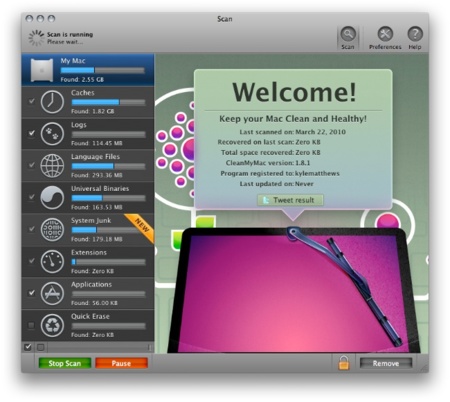
Task: Click the Twitter bird on Tweet result
Action: pos(266,200)
